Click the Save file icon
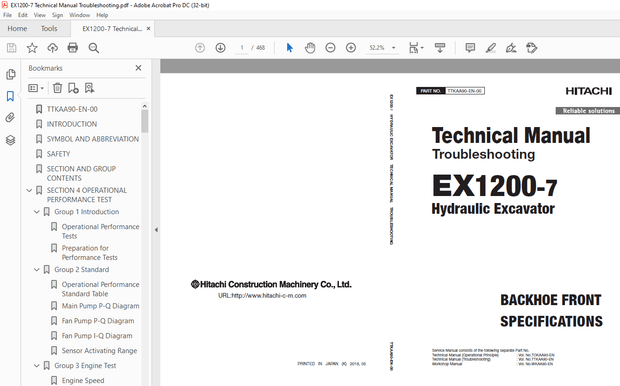Image resolution: width=620 pixels, height=386 pixels. (11, 48)
